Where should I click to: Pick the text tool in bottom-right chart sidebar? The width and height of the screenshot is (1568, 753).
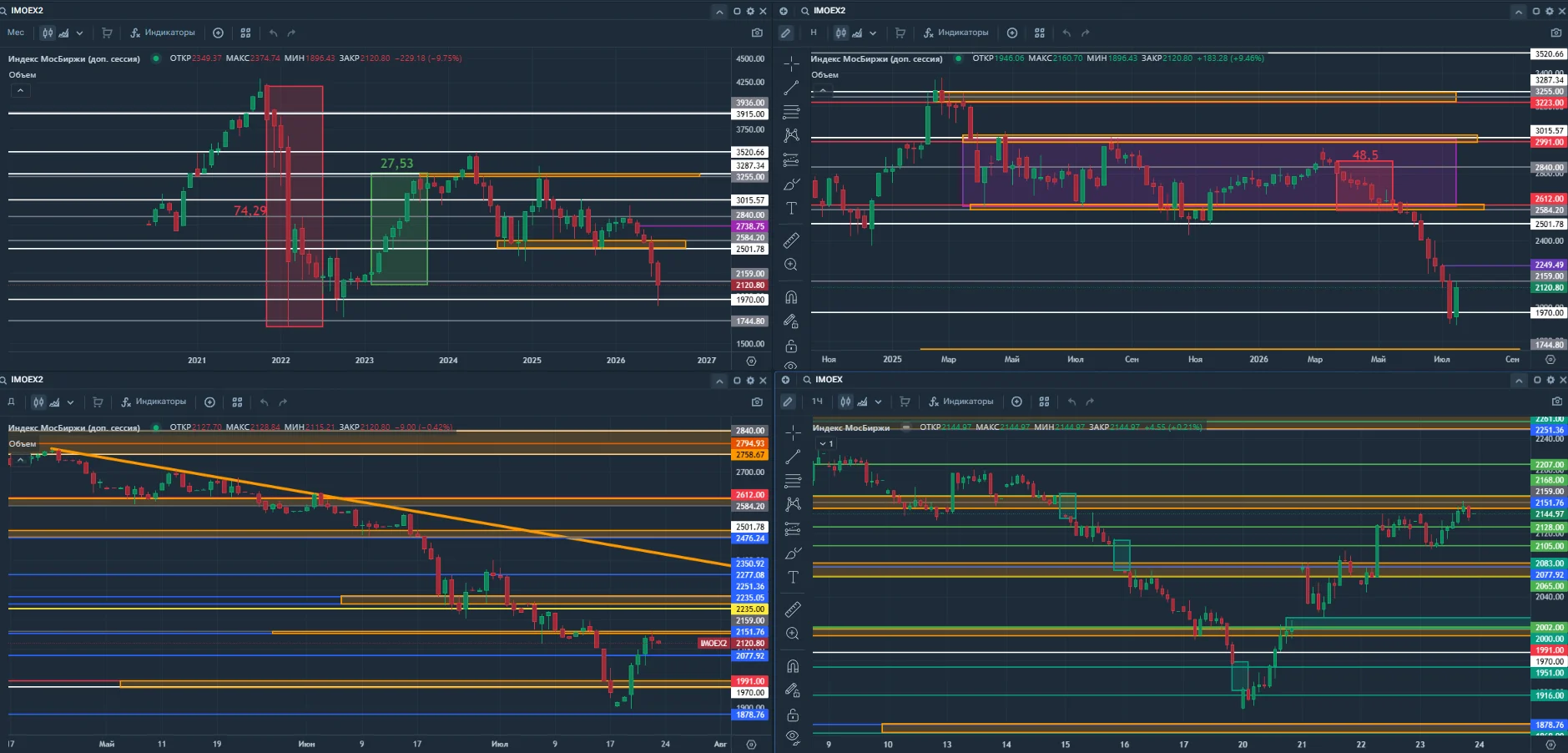793,578
